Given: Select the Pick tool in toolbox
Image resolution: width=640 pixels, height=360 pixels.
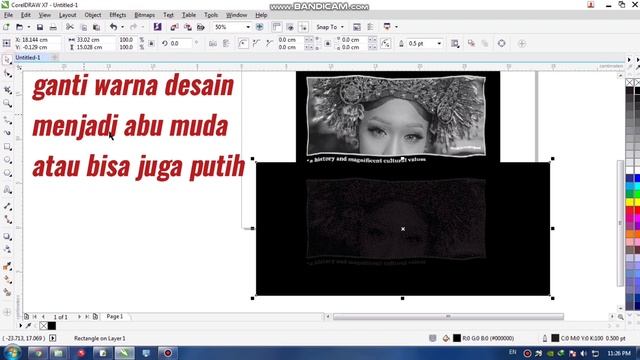Looking at the screenshot, I should click(x=7, y=60).
